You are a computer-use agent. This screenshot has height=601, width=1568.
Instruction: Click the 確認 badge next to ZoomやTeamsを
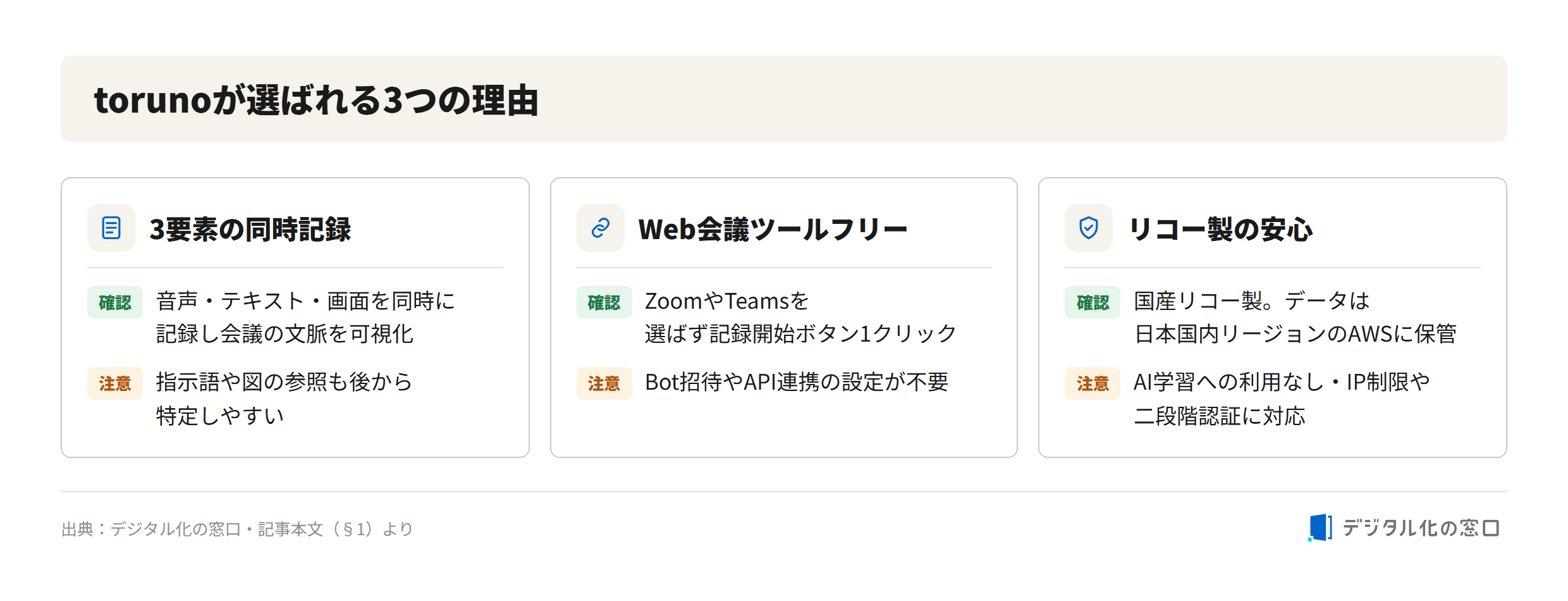pyautogui.click(x=604, y=302)
